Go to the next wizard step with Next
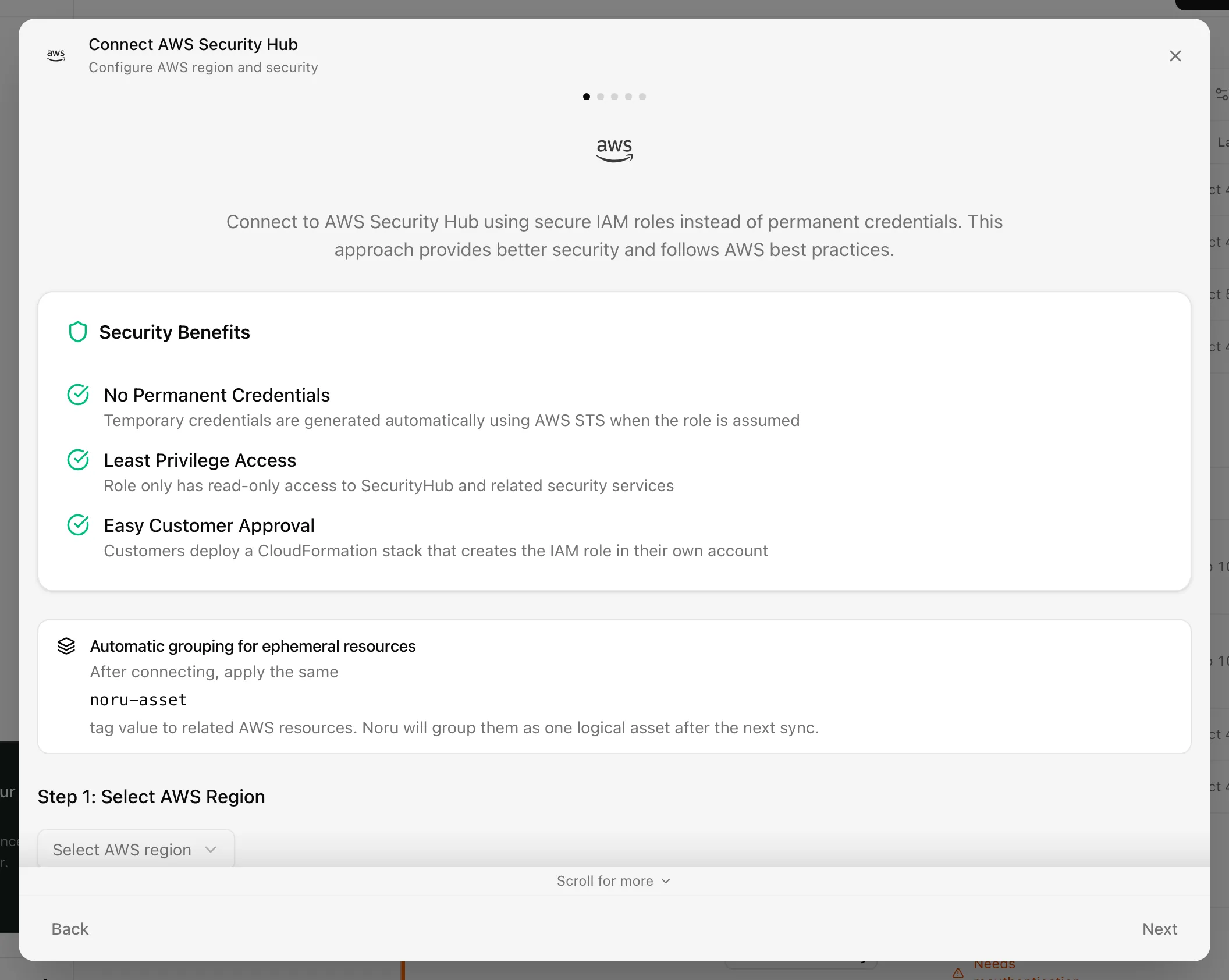 click(x=1159, y=928)
